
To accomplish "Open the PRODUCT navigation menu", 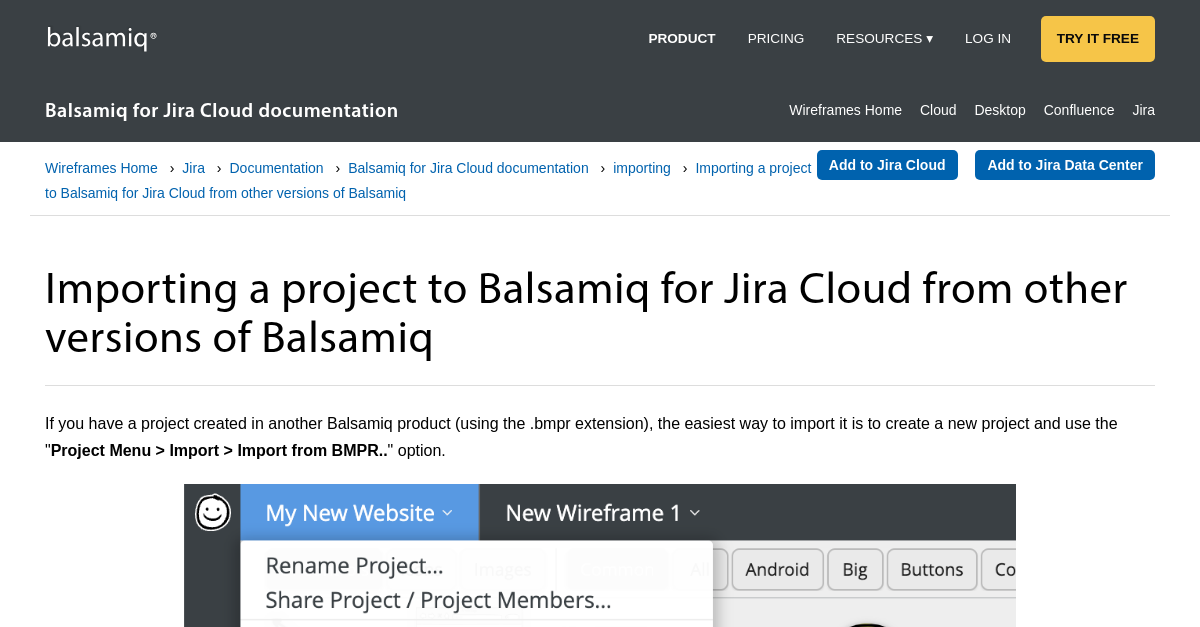I will pyautogui.click(x=681, y=38).
